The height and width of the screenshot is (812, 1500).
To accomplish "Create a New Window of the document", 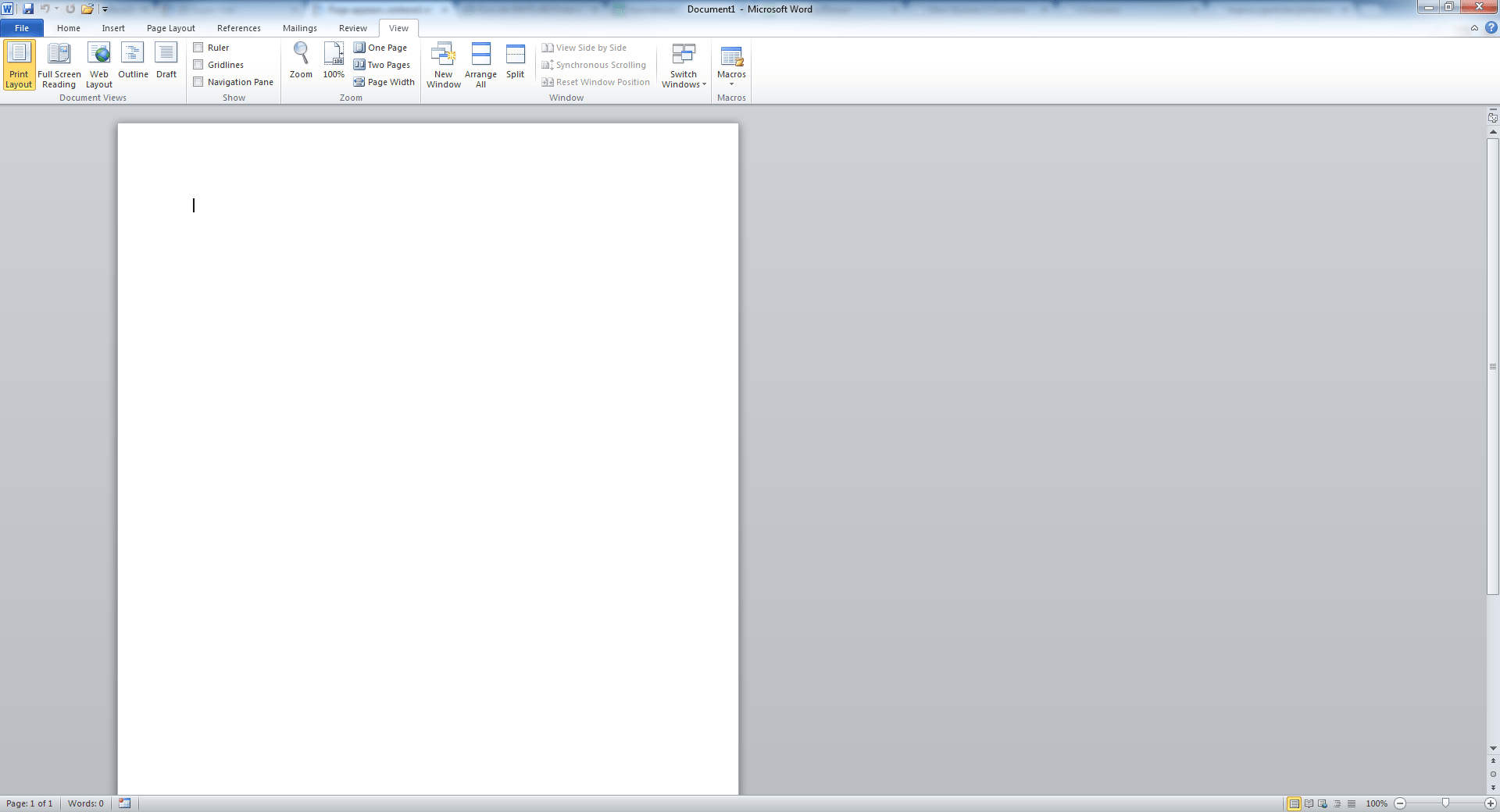I will tap(443, 64).
